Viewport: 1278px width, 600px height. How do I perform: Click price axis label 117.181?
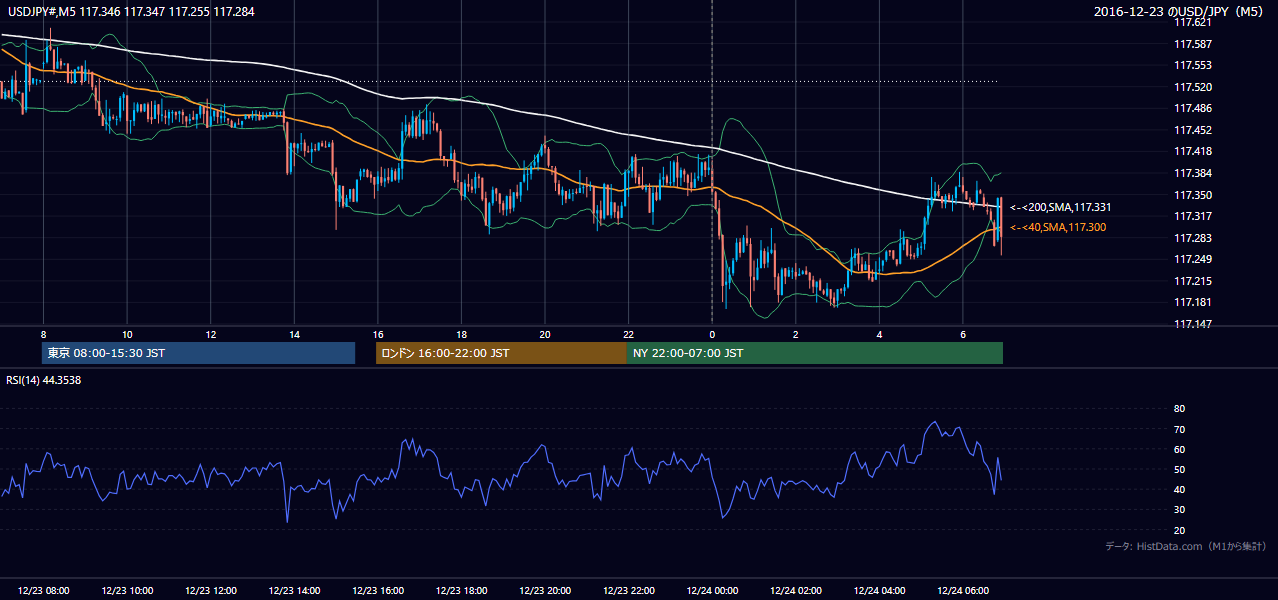click(x=1192, y=302)
